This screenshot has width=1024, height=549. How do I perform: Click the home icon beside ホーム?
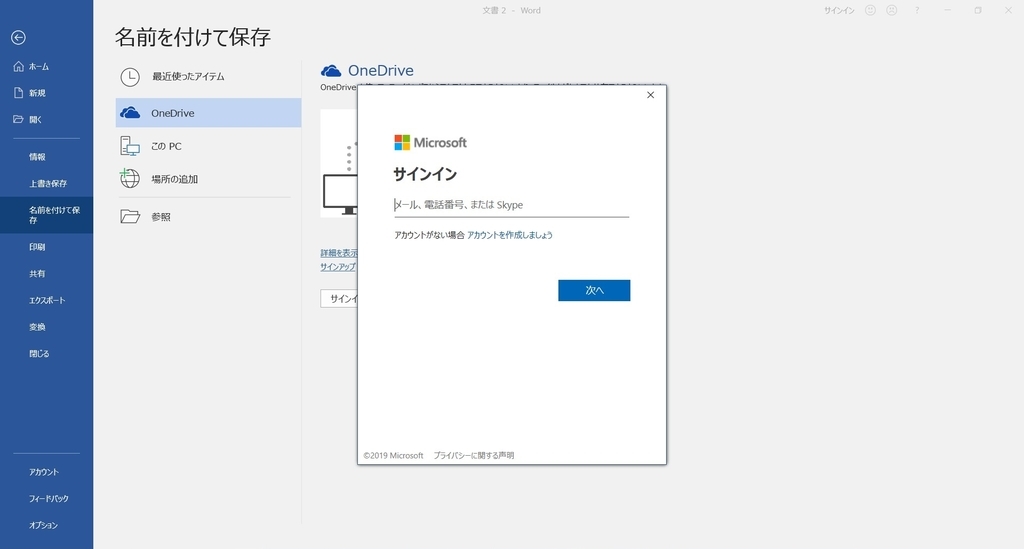(18, 67)
